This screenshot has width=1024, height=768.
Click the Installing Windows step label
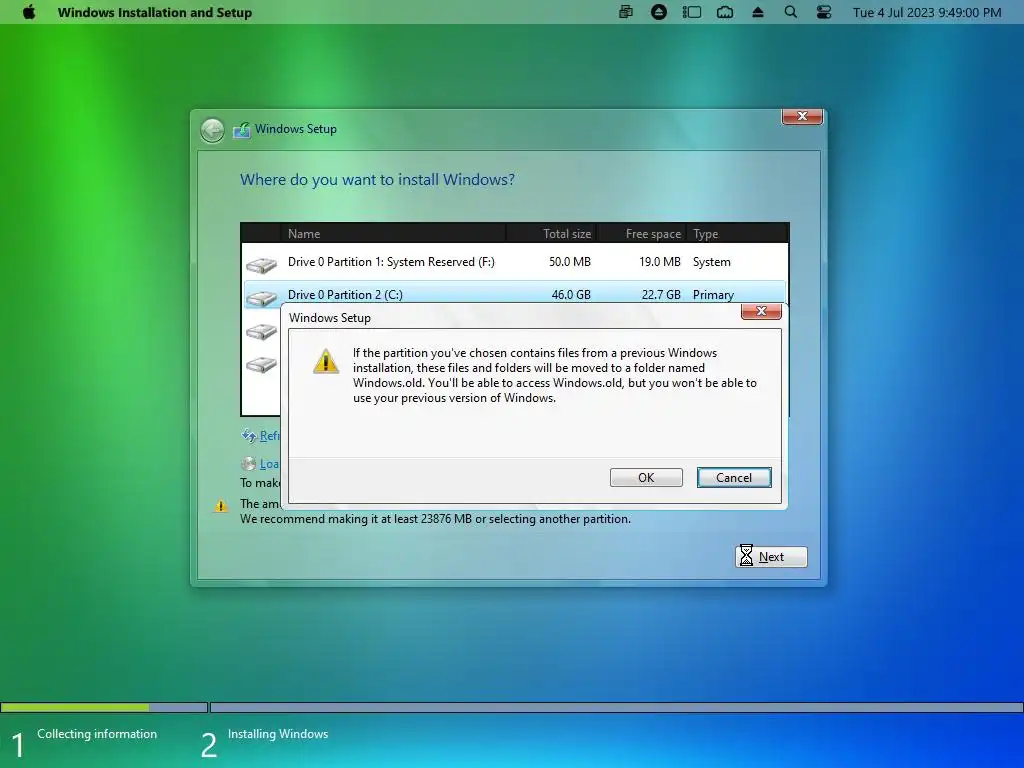(278, 734)
